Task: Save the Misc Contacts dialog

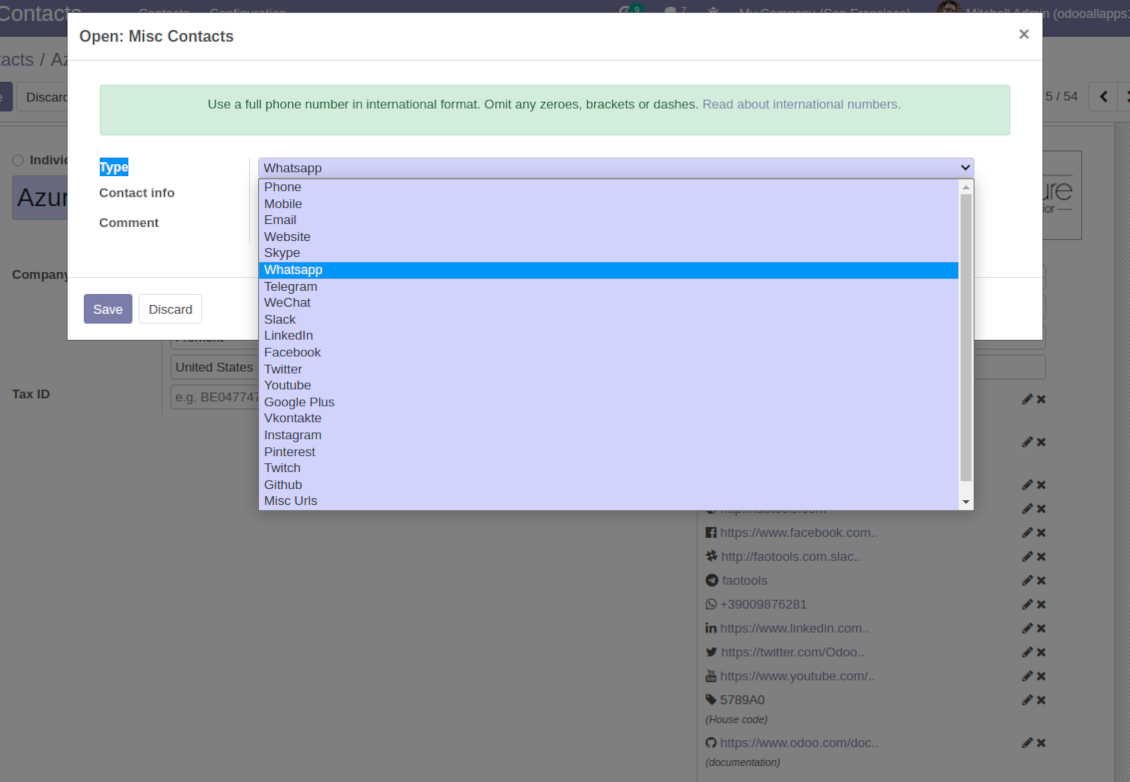Action: coord(108,309)
